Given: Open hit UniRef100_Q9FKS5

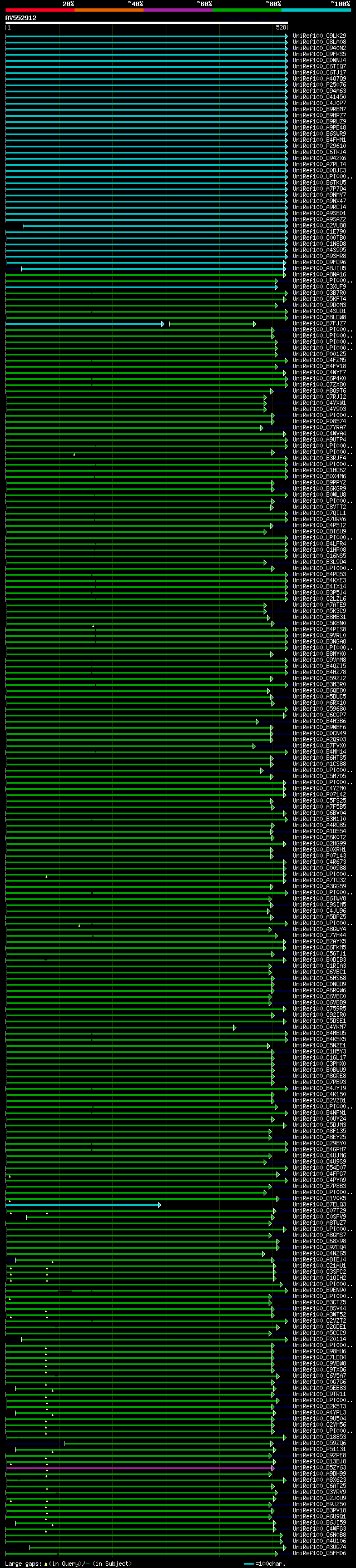Looking at the screenshot, I should click(x=319, y=54).
